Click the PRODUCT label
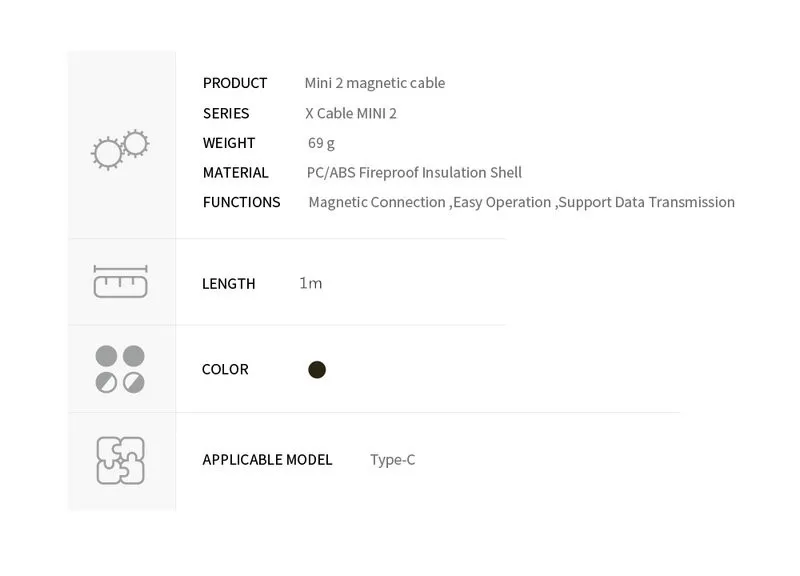Viewport: 800px width, 576px height. tap(235, 83)
